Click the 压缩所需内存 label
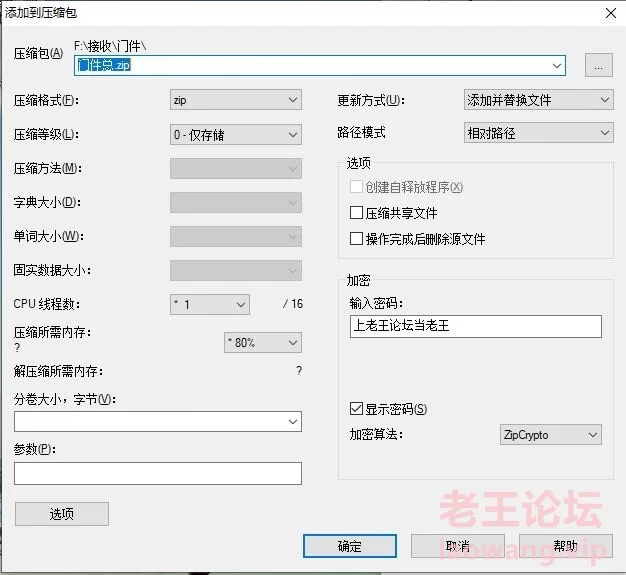Screen dimensions: 626x575 pyautogui.click(x=52, y=332)
